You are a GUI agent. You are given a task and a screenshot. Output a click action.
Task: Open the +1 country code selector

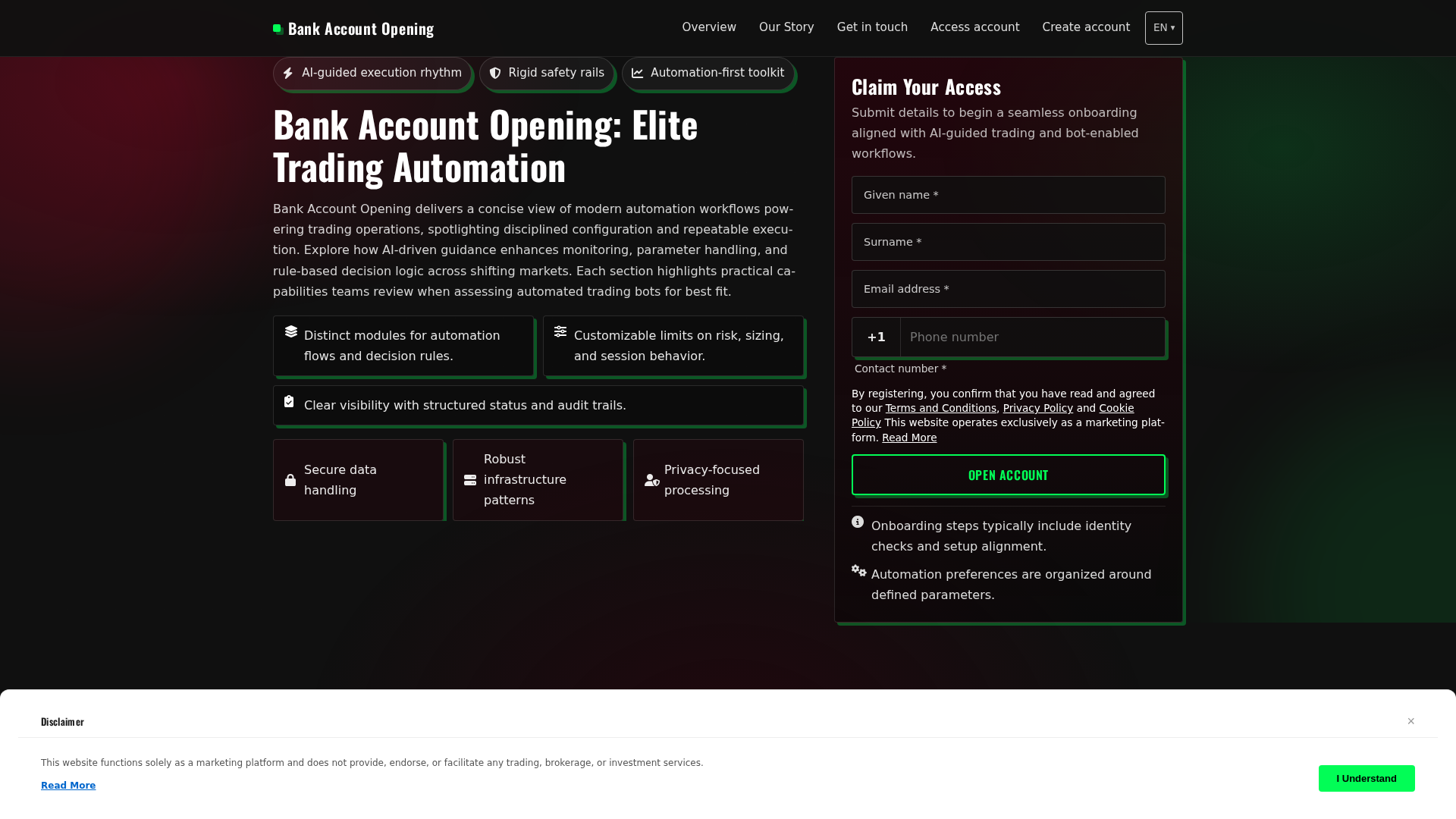pyautogui.click(x=877, y=337)
